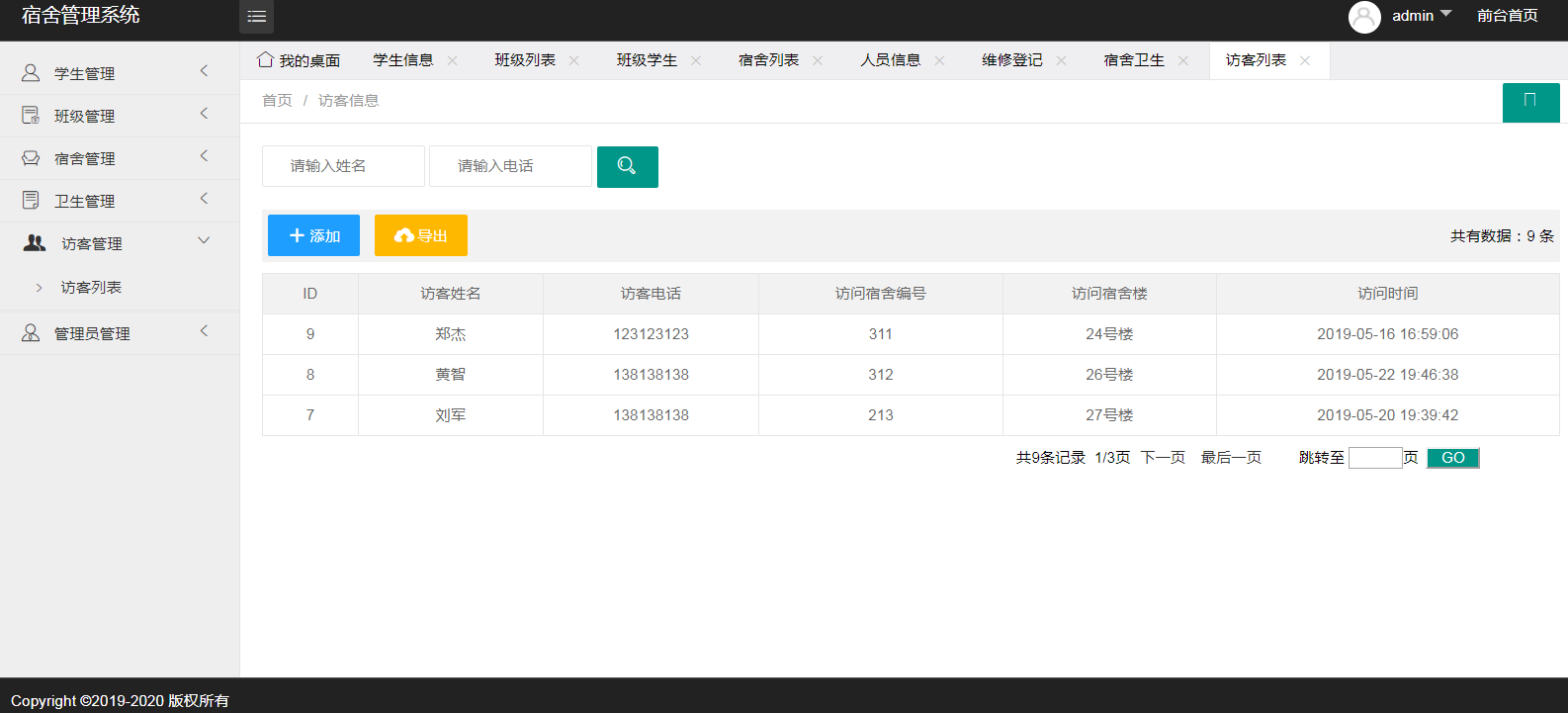Focus the 请输入姓名 search field

point(343,166)
